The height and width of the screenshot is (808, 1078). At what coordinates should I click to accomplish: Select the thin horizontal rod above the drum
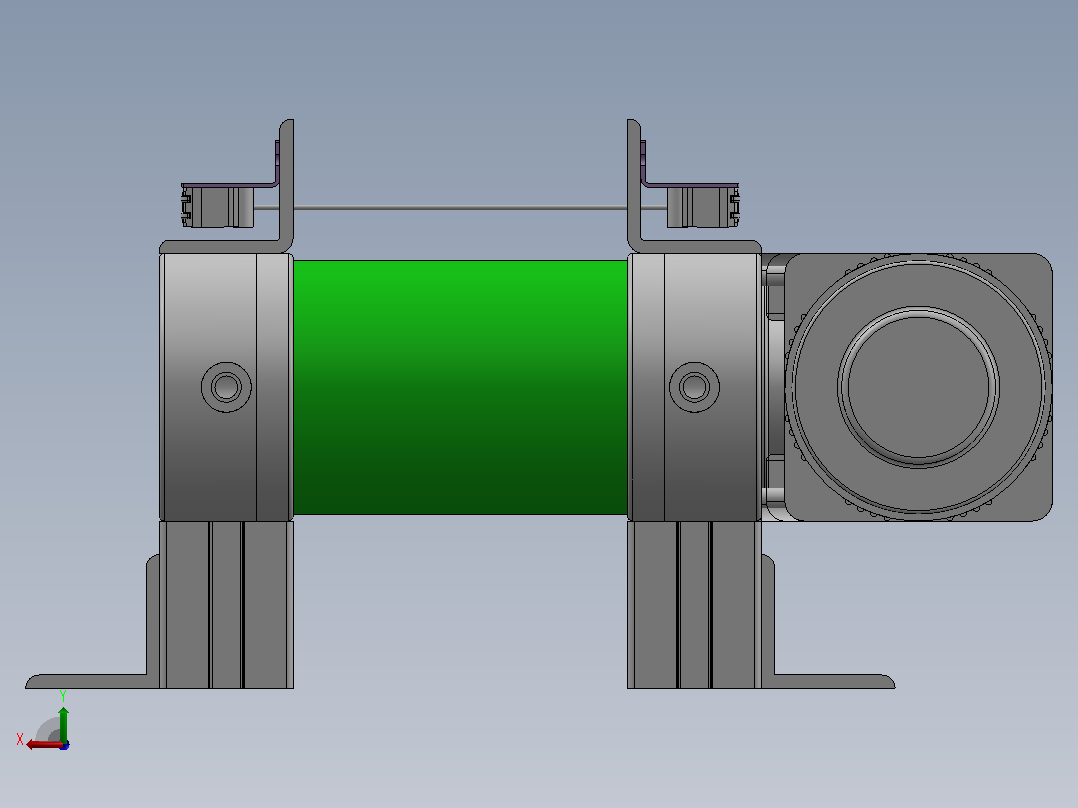coord(460,207)
